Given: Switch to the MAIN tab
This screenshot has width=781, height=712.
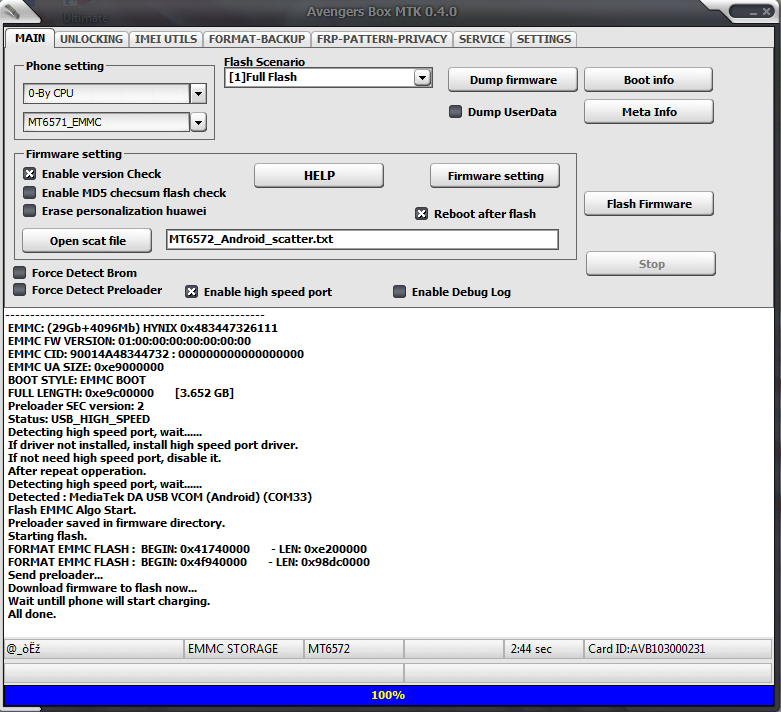Looking at the screenshot, I should click(30, 38).
